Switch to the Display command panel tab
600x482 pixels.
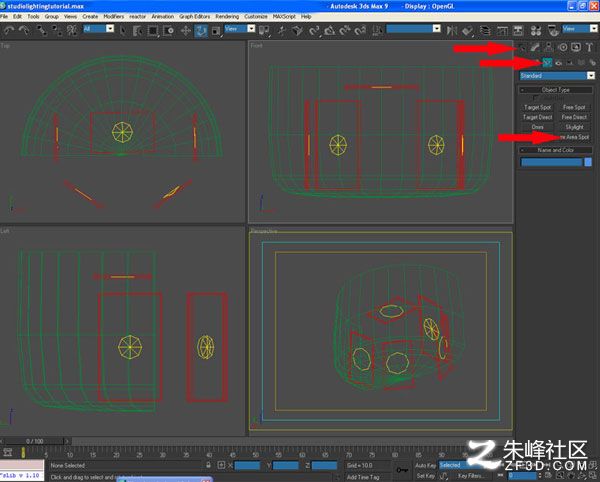click(x=576, y=47)
